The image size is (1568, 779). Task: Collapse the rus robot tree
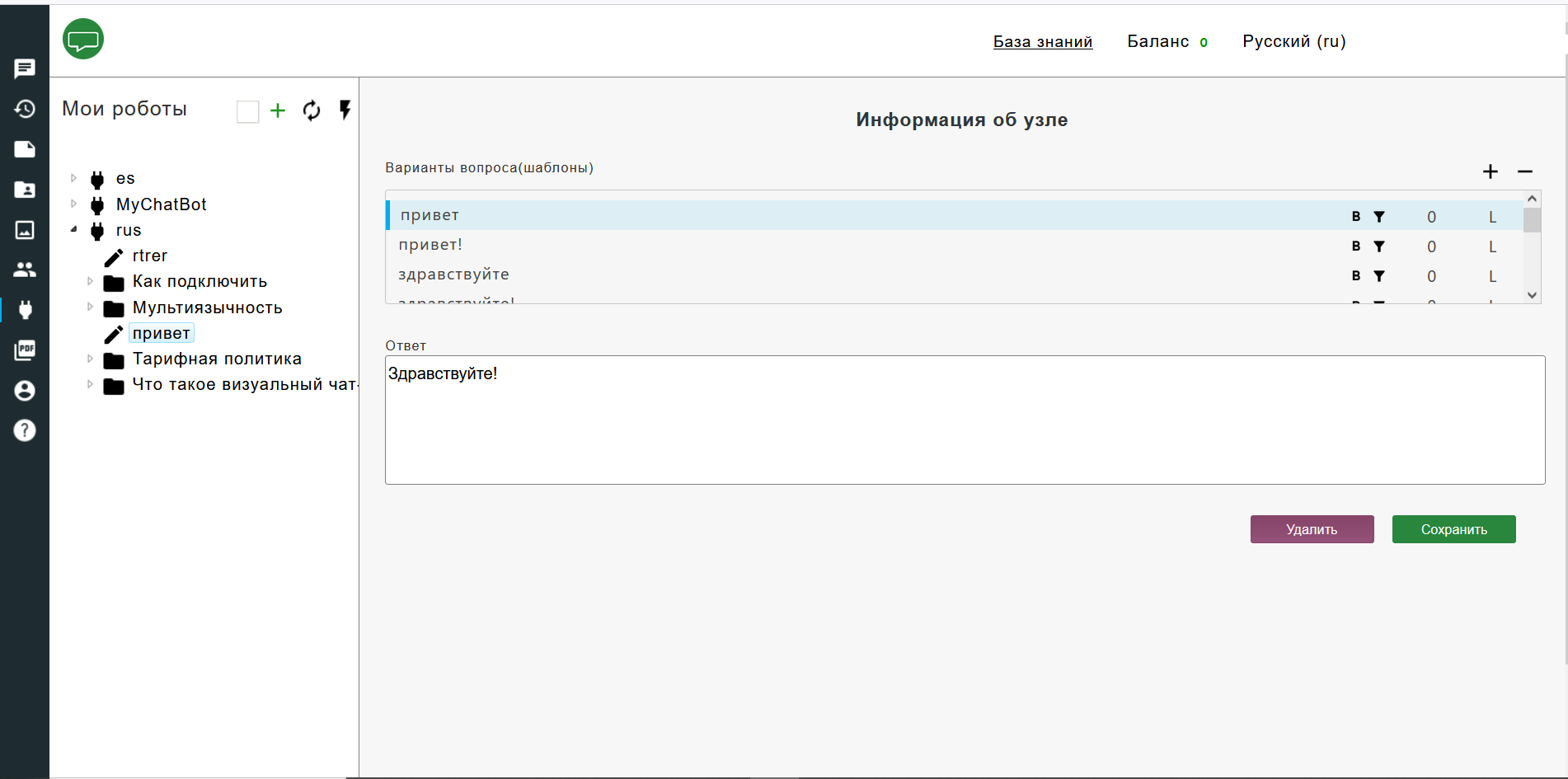pos(74,230)
